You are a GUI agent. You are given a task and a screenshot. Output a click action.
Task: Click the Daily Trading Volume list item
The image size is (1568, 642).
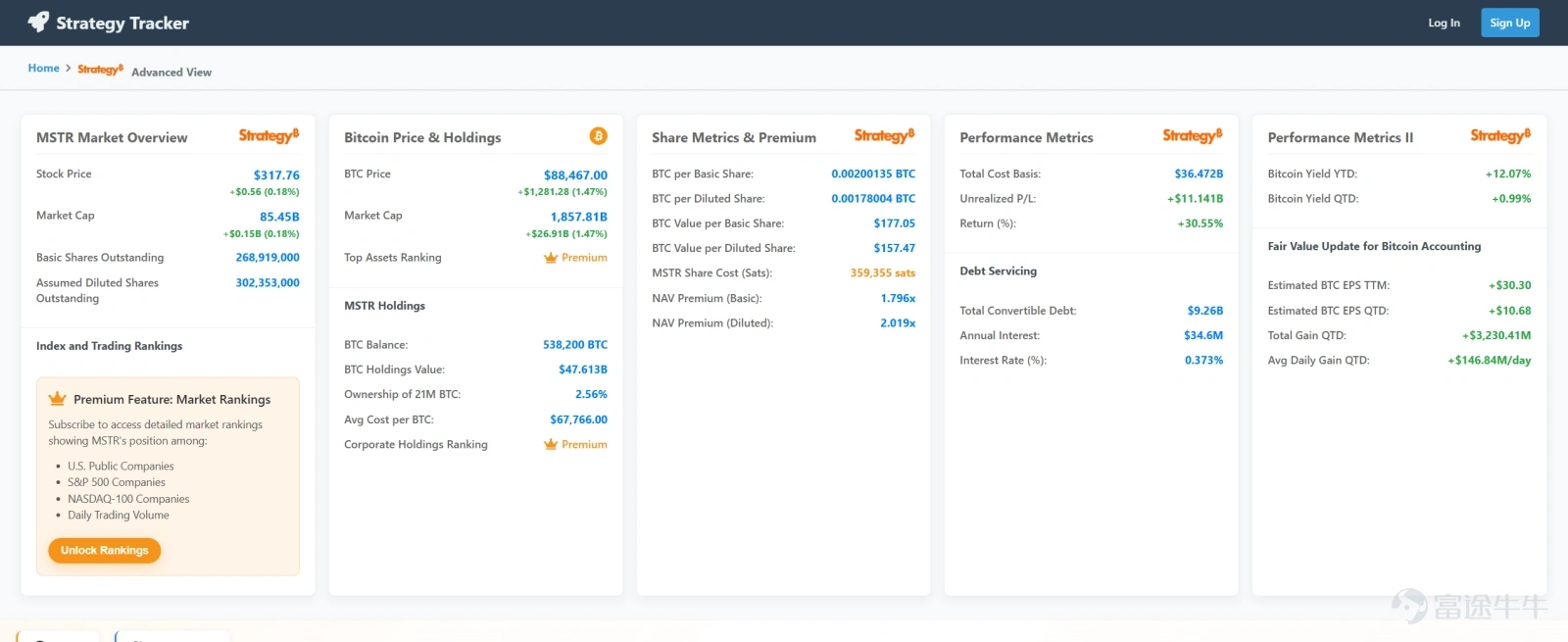click(x=119, y=515)
